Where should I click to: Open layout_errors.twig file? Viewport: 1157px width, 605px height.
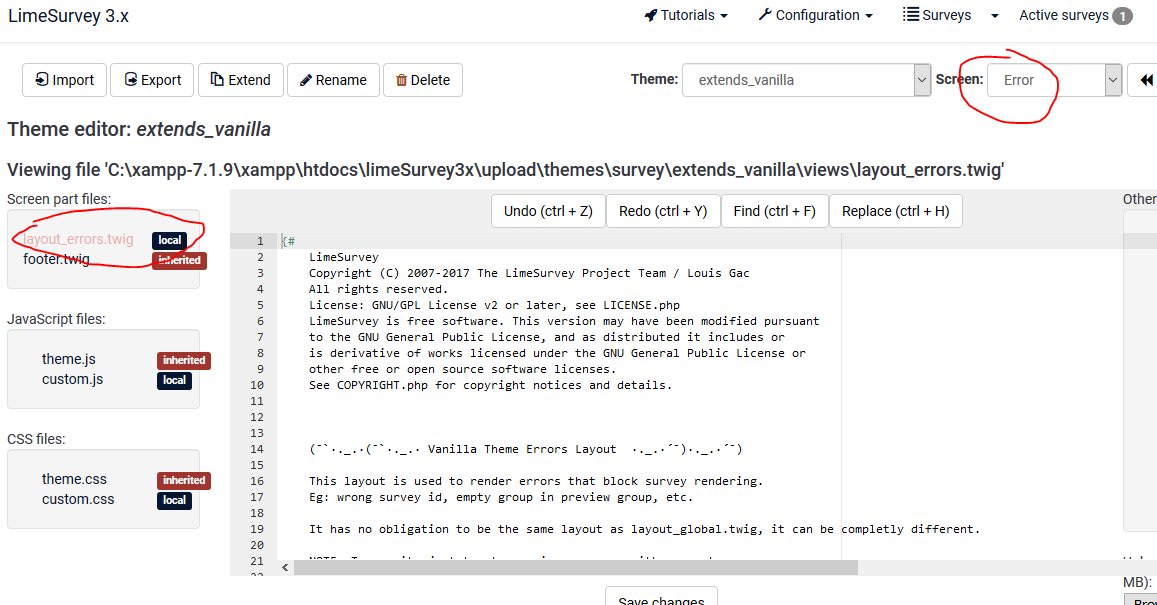[x=78, y=239]
